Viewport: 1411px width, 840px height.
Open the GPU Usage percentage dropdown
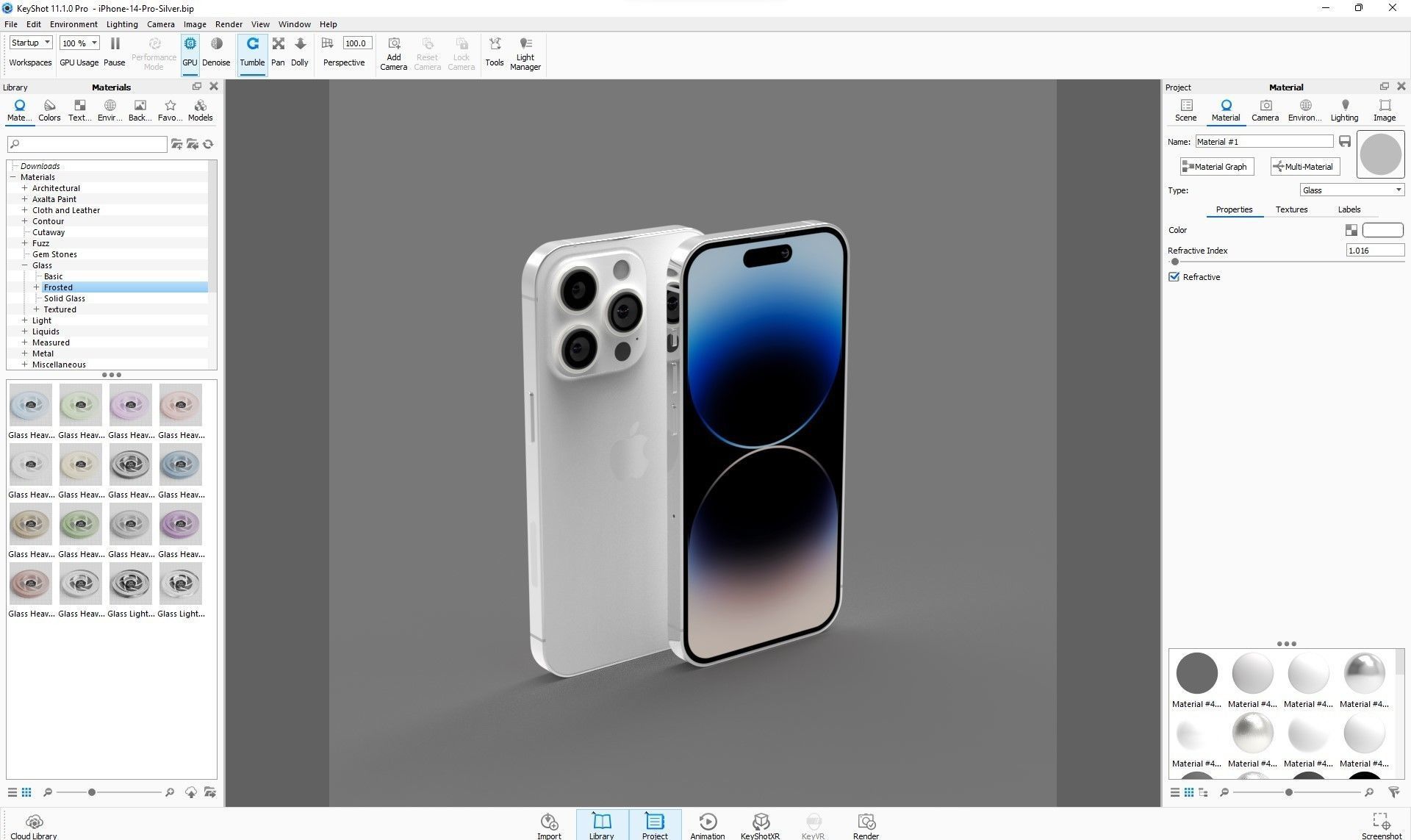(79, 43)
